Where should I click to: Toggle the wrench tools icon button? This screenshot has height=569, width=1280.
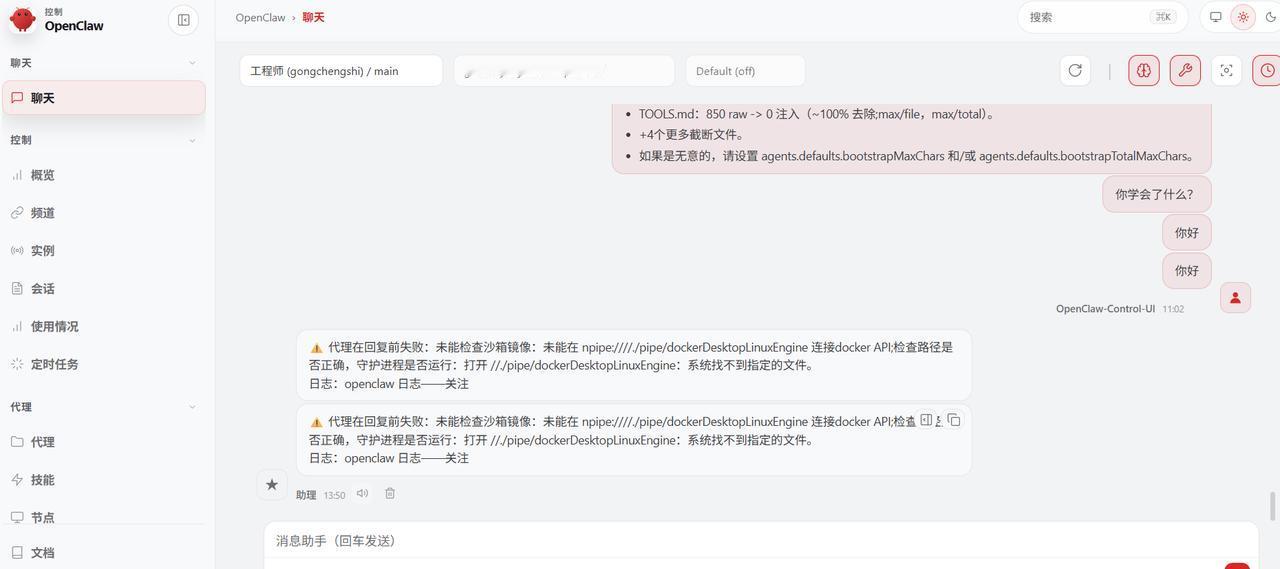pos(1185,70)
